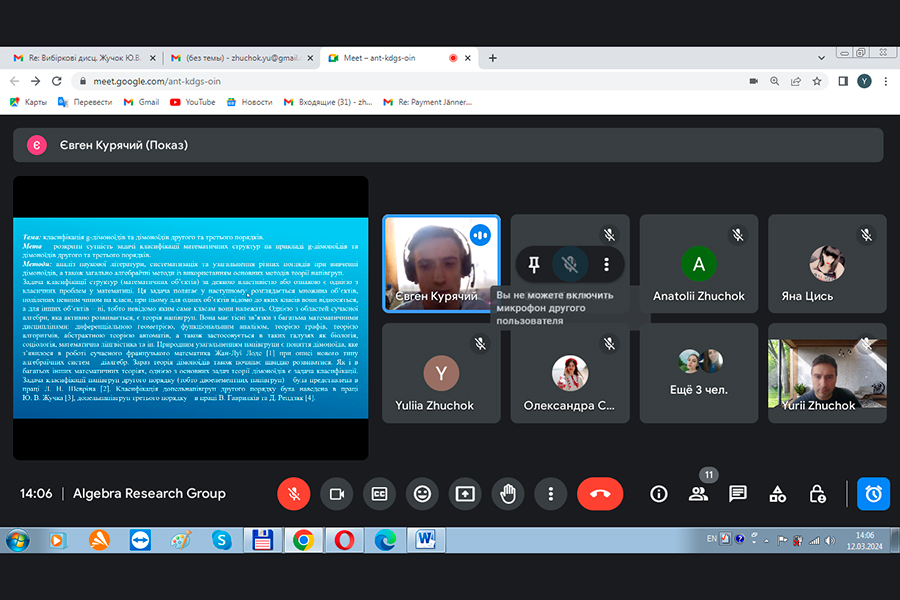Screen dimensions: 900x600
Task: Show the participants people panel
Action: (x=698, y=494)
